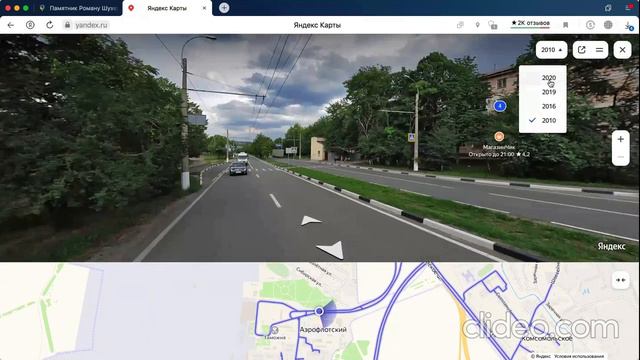Click the circular S extension icon

pos(590,25)
